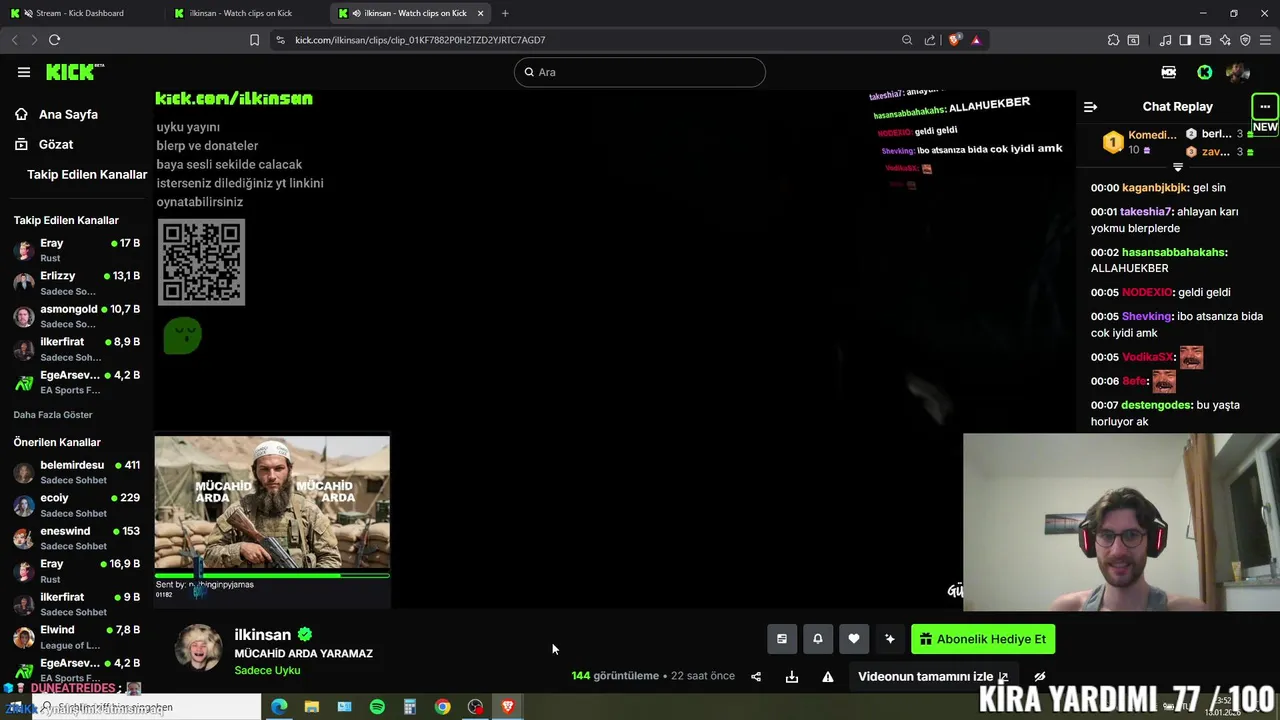Open Sadece Uyku category link

pos(267,670)
